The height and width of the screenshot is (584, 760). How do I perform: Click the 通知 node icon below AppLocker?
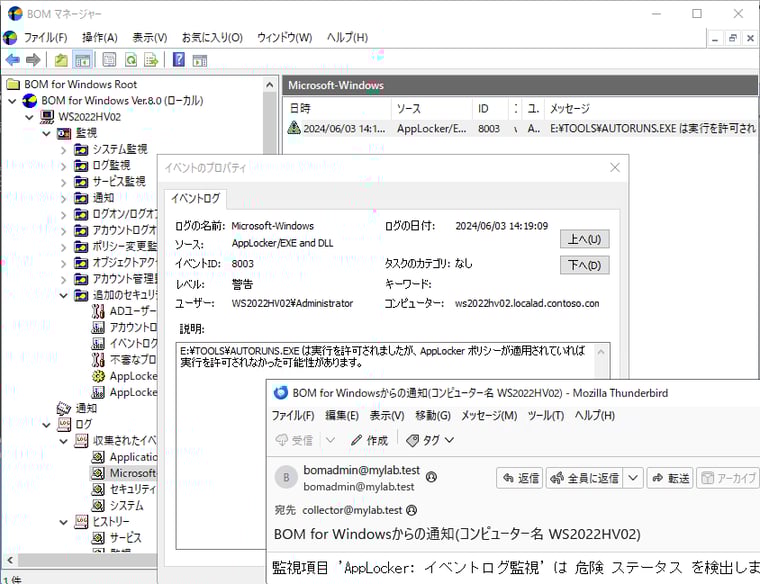point(64,408)
